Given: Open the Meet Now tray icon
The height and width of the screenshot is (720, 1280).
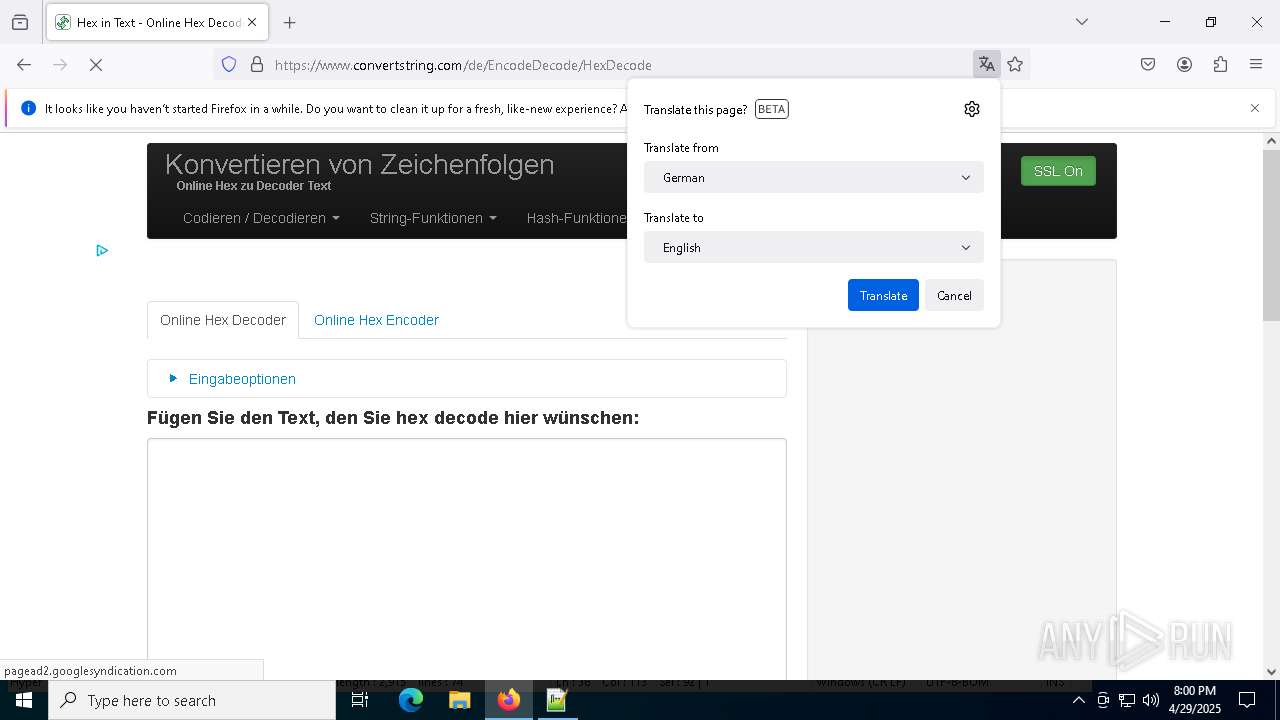Looking at the screenshot, I should point(1102,700).
